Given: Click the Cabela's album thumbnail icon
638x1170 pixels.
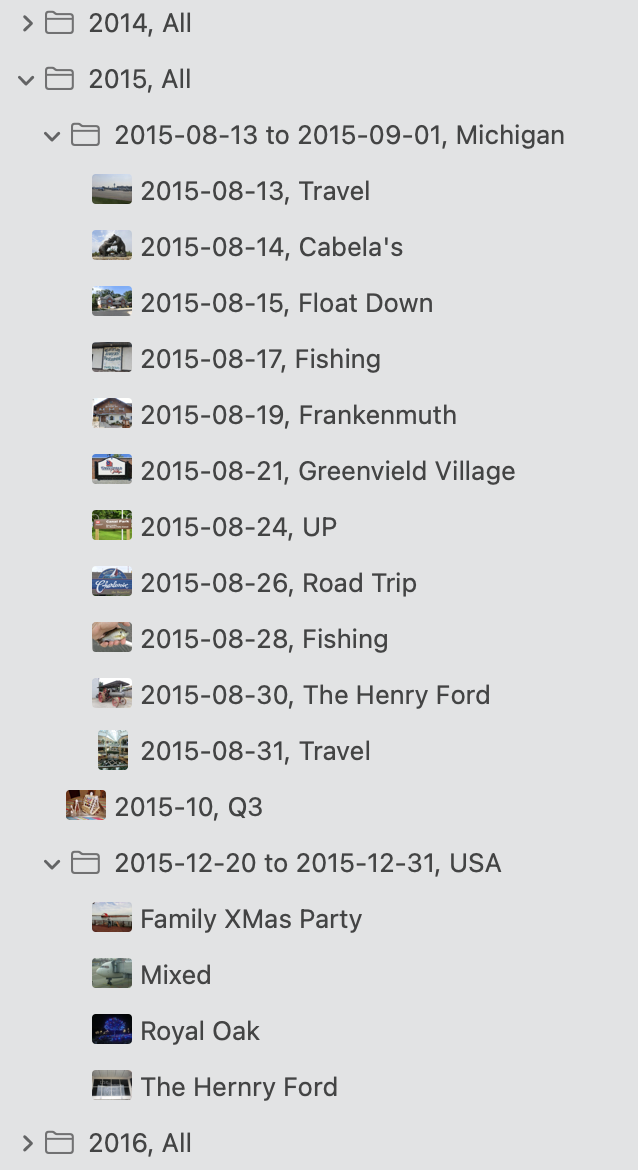Looking at the screenshot, I should click(112, 247).
